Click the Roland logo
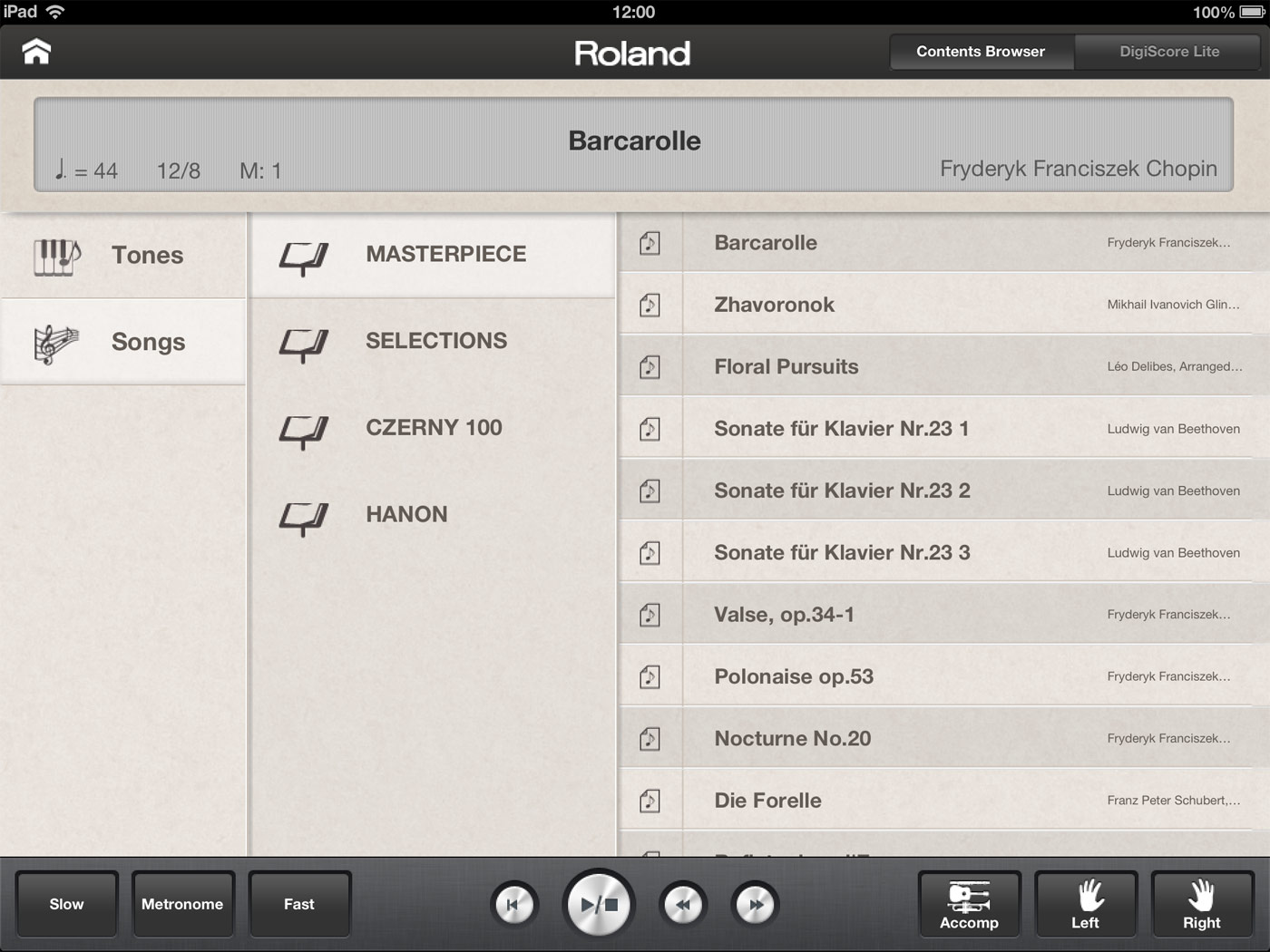This screenshot has width=1270, height=952. 633,53
